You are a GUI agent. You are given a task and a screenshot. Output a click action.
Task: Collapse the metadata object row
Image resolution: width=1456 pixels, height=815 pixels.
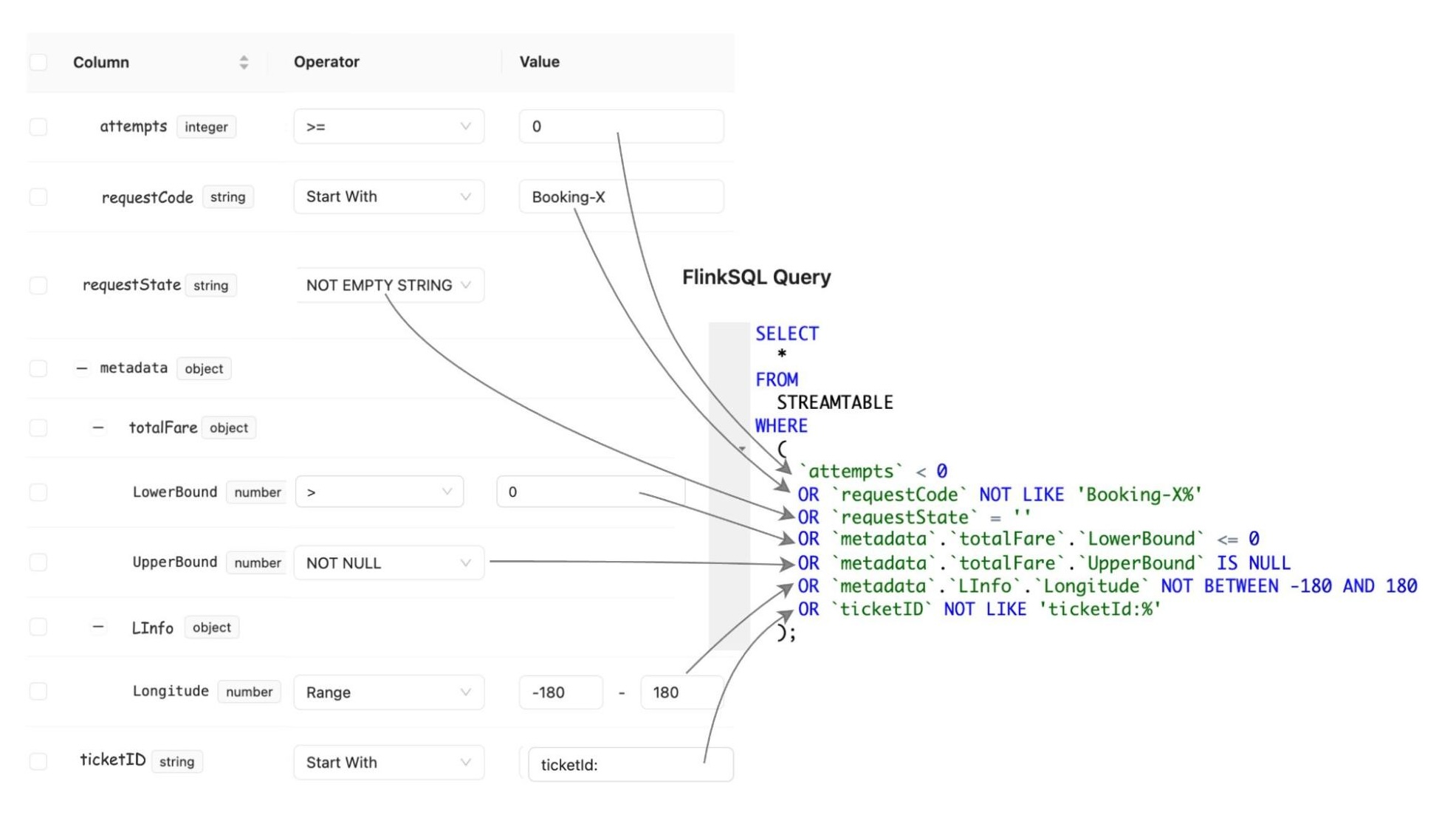[82, 368]
